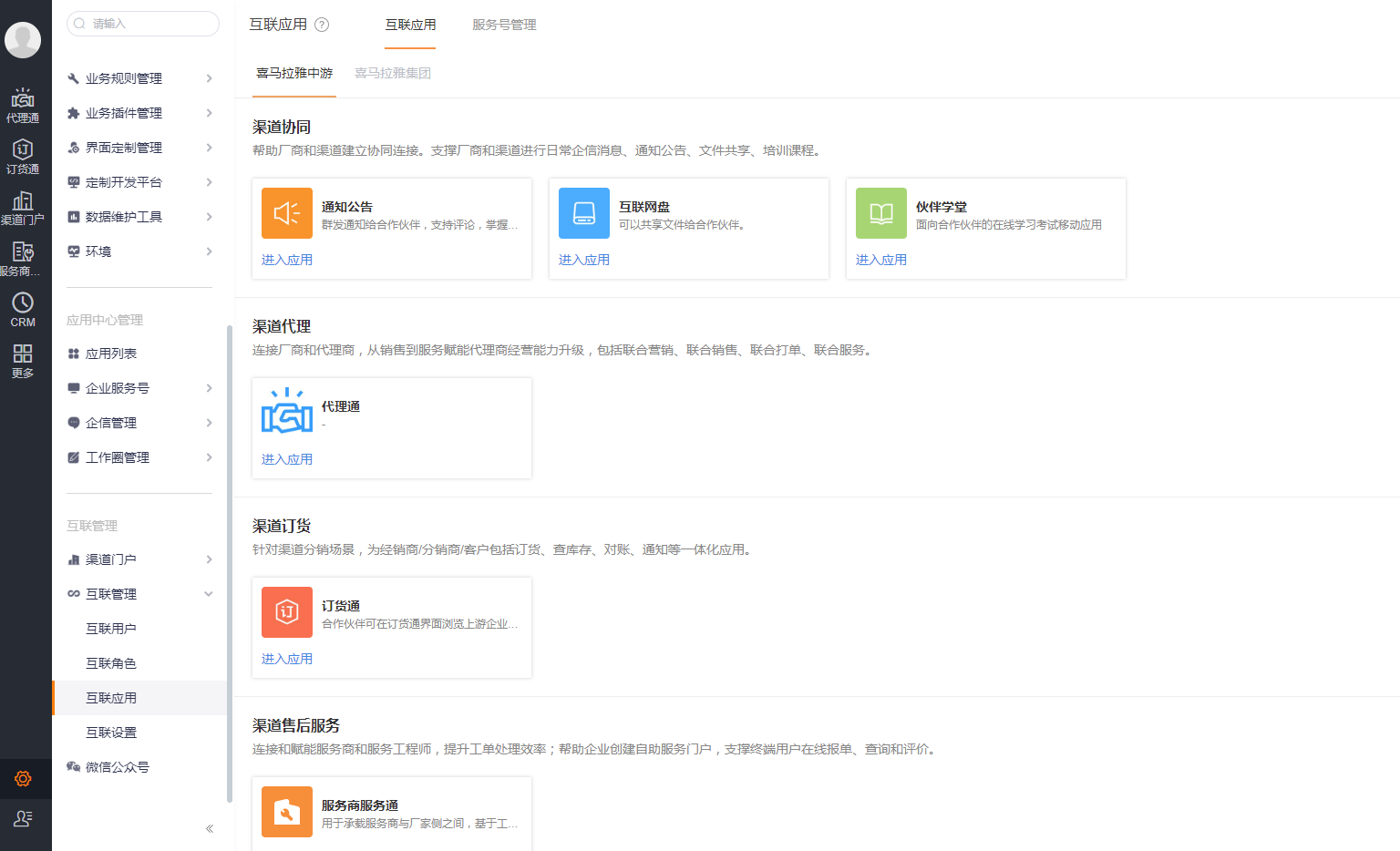Click 进入应用 under 伙伴学堂
This screenshot has width=1400, height=851.
pos(881,260)
